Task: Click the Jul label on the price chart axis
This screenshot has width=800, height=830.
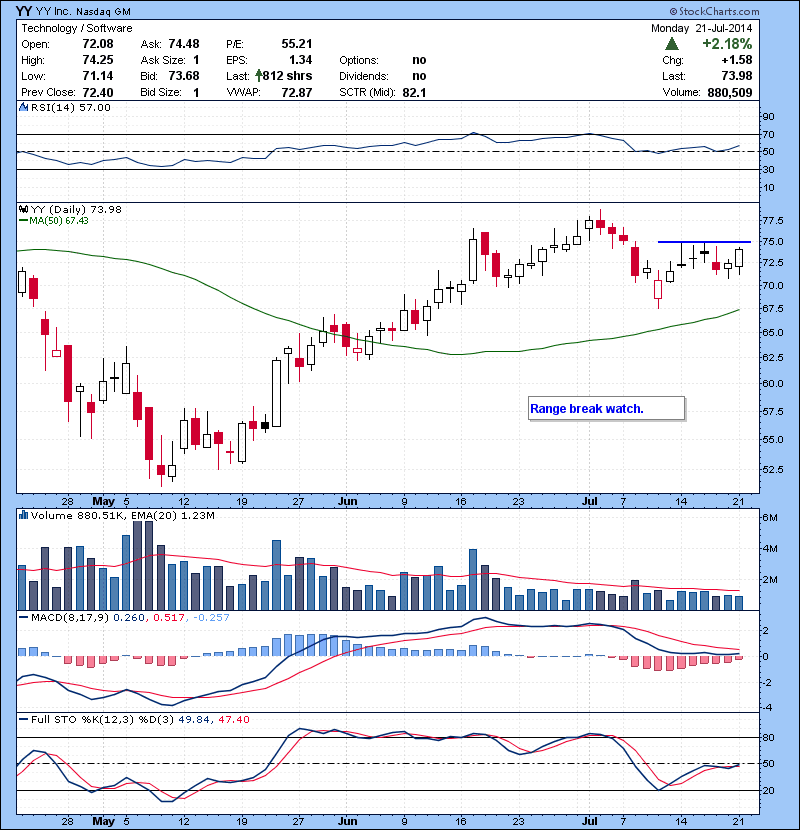Action: click(589, 501)
